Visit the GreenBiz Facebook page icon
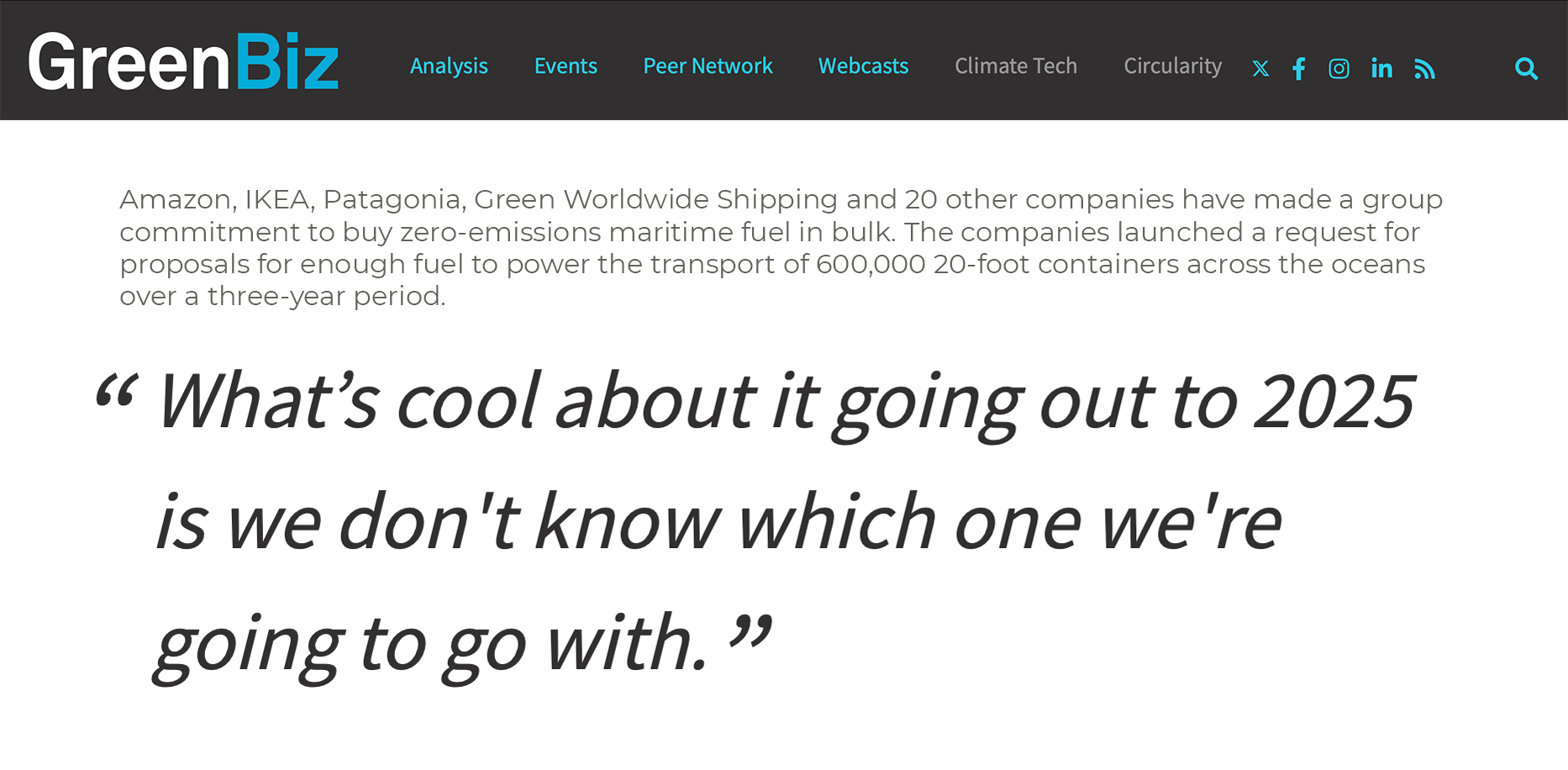This screenshot has width=1568, height=770. 1299,69
